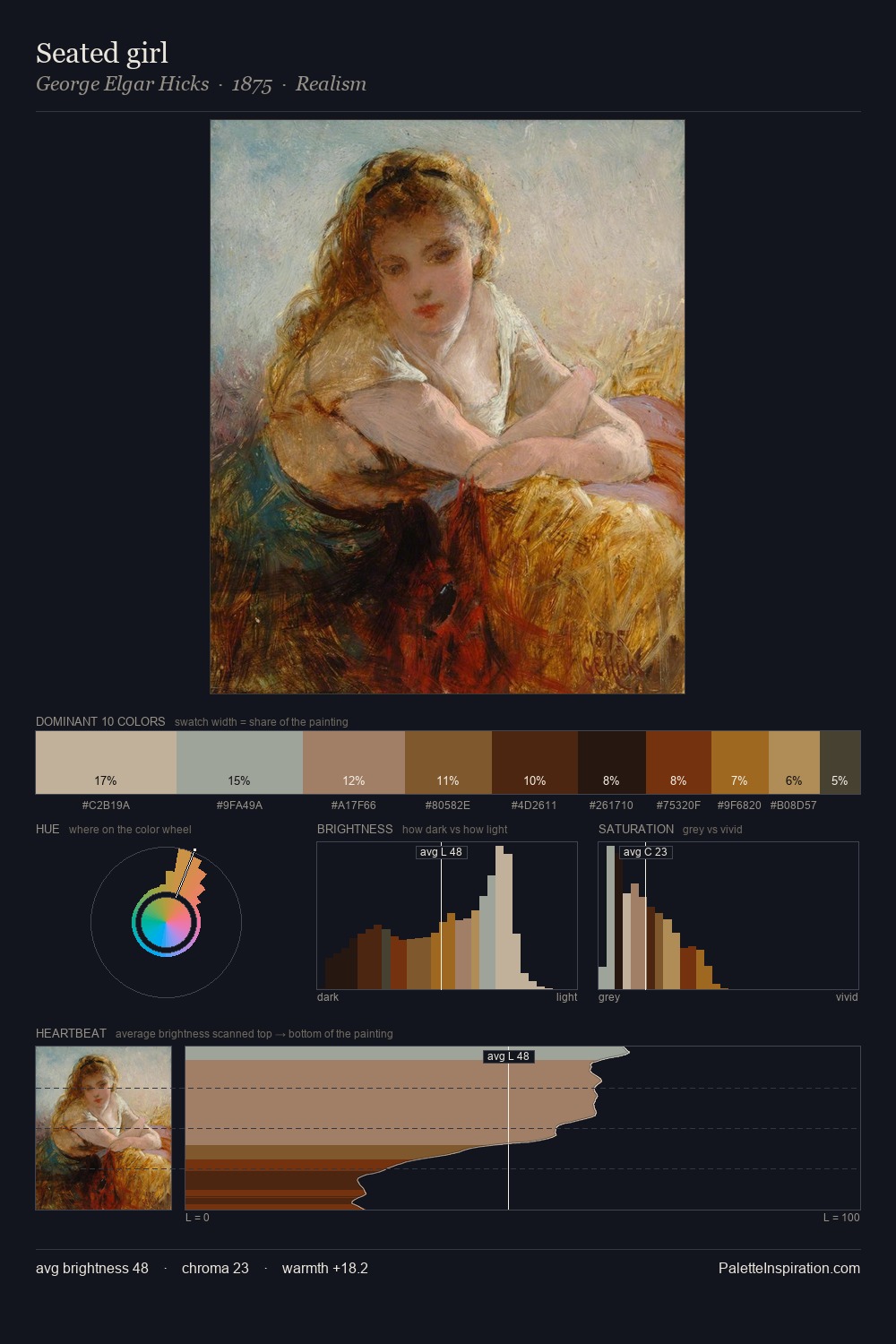
Task: Click the small painting thumbnail beside Heartbeat chart
Action: pos(103,1128)
